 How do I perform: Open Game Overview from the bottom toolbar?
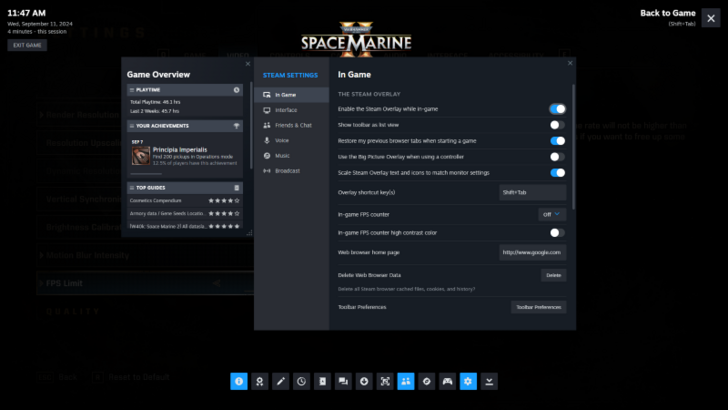[239, 381]
